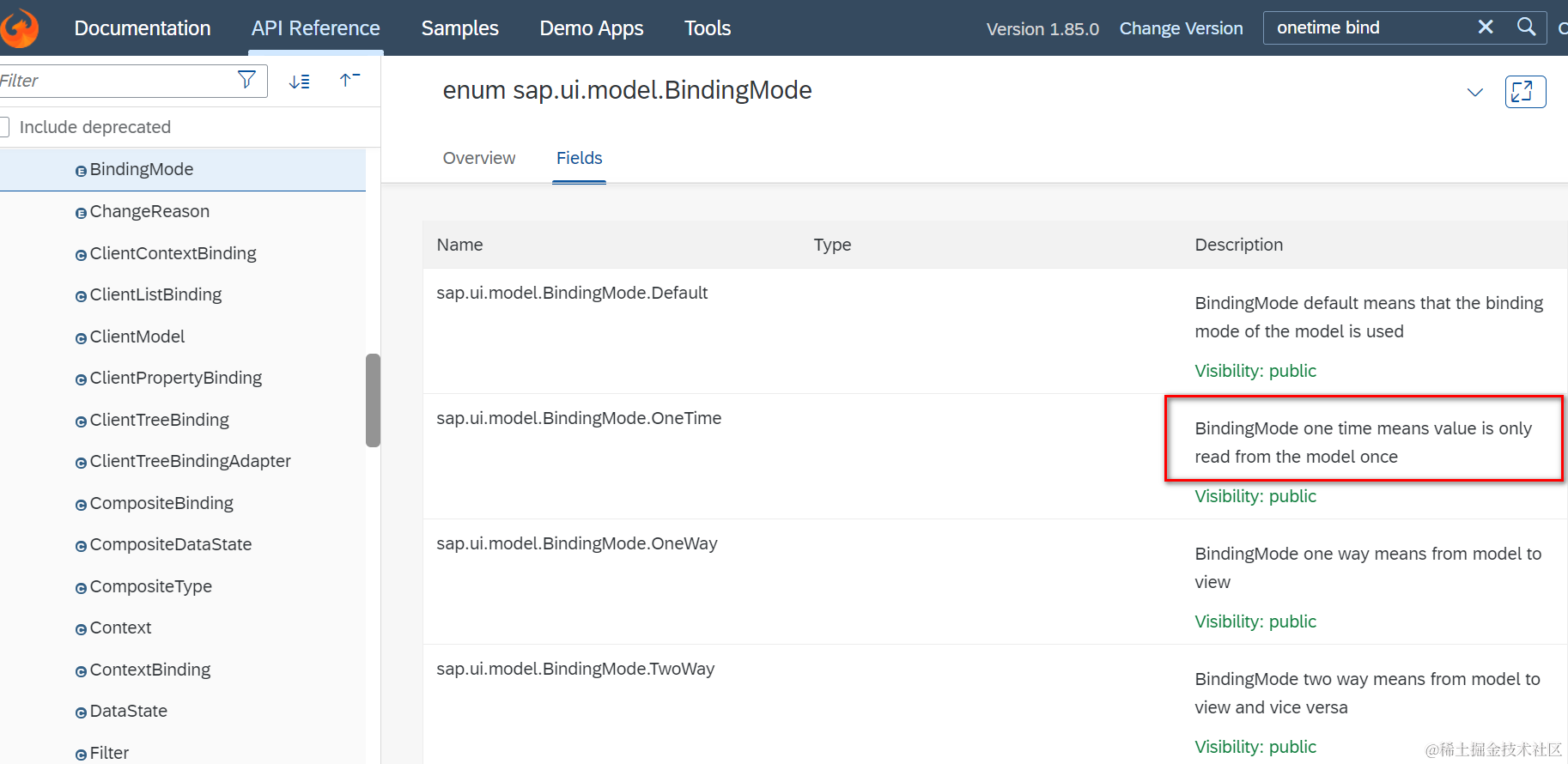Image resolution: width=1568 pixels, height=764 pixels.
Task: Clear the search field text
Action: coord(1486,27)
